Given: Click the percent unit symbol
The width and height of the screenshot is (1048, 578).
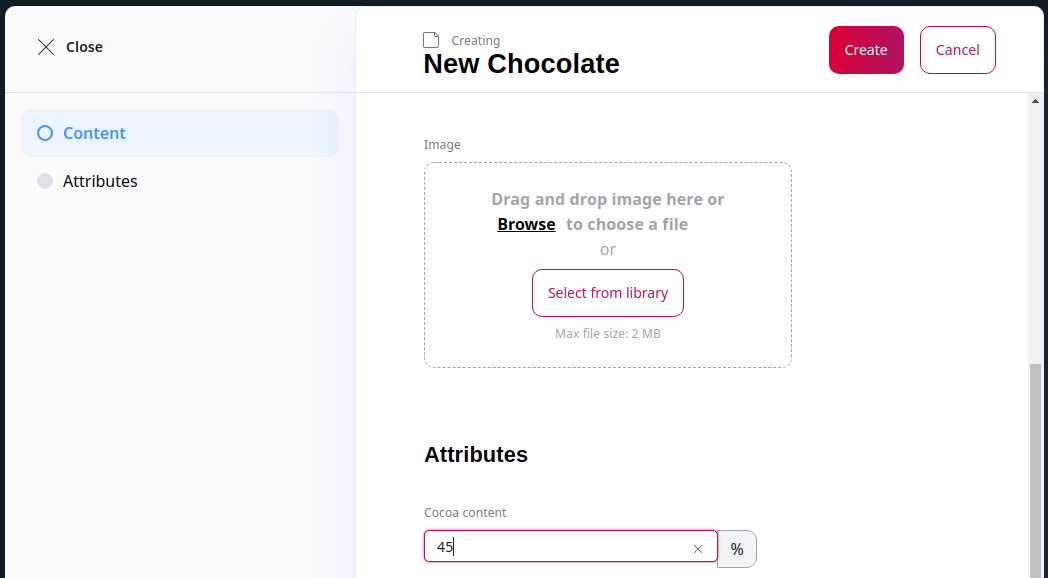Looking at the screenshot, I should point(737,548).
